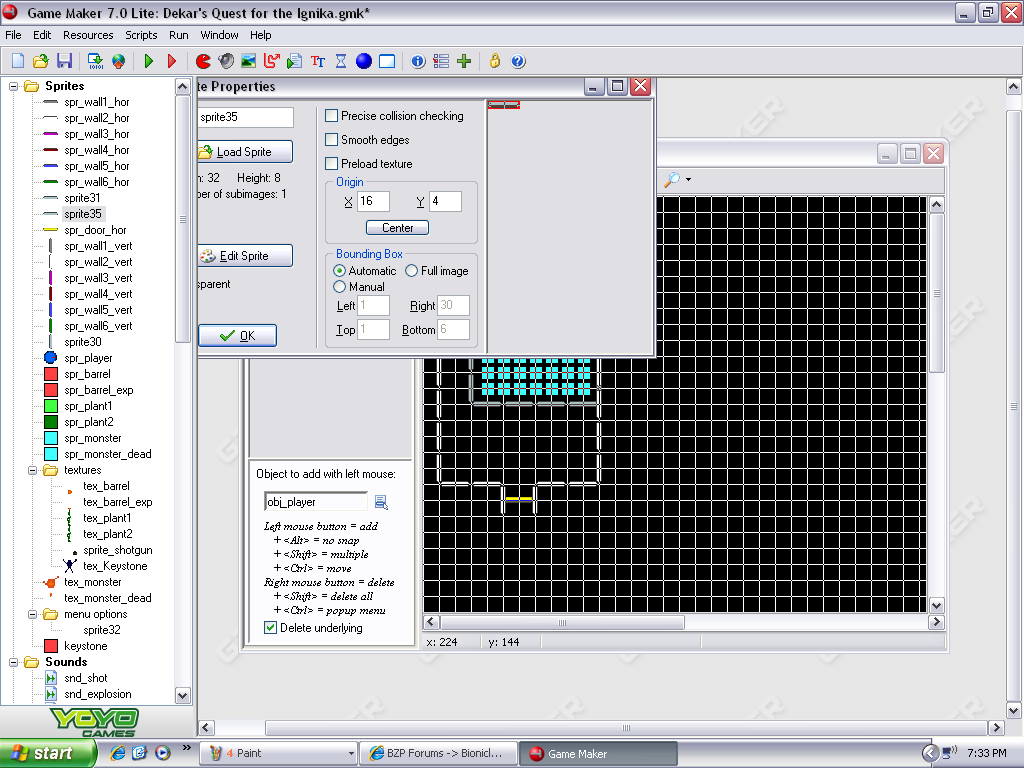
Task: Open the Scripts menu
Action: point(141,35)
